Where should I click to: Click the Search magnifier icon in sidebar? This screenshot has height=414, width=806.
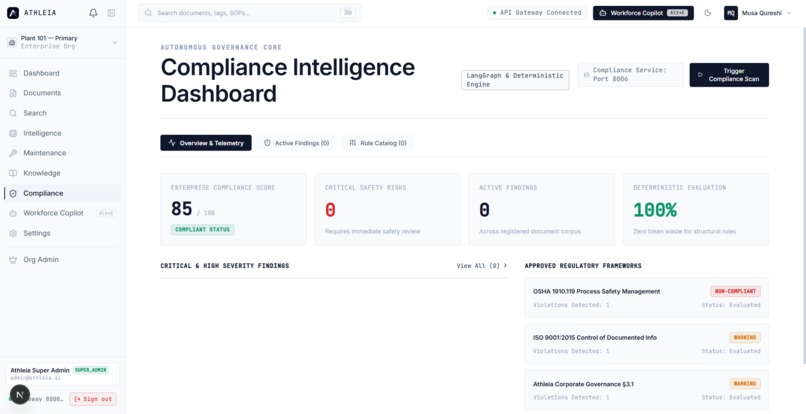pyautogui.click(x=13, y=113)
